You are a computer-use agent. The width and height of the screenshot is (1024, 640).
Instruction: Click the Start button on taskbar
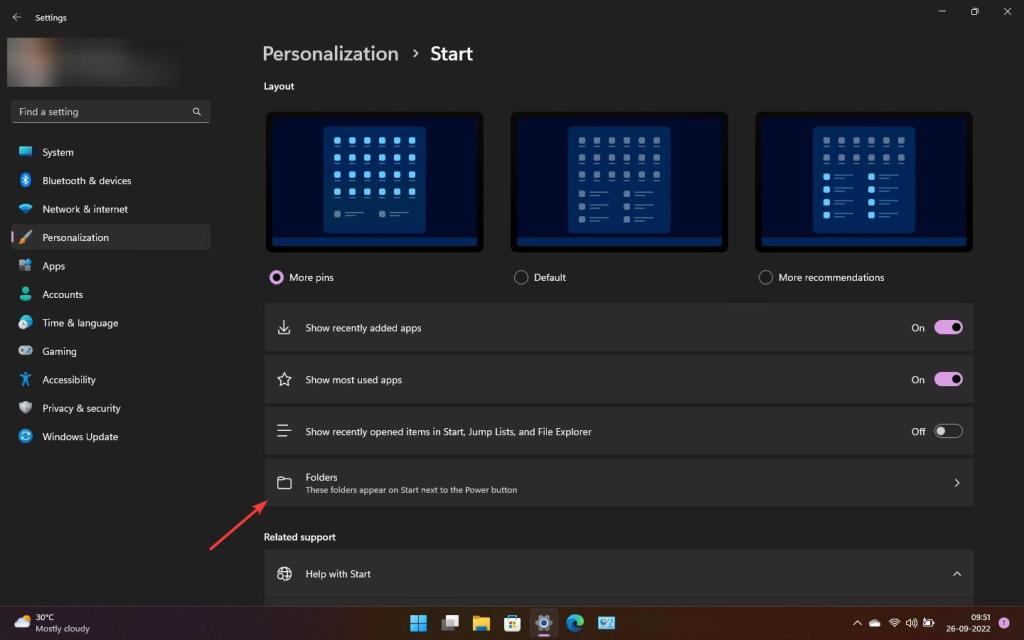click(419, 623)
